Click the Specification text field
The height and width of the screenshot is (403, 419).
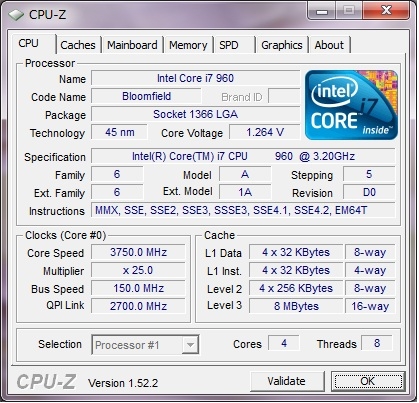click(243, 156)
